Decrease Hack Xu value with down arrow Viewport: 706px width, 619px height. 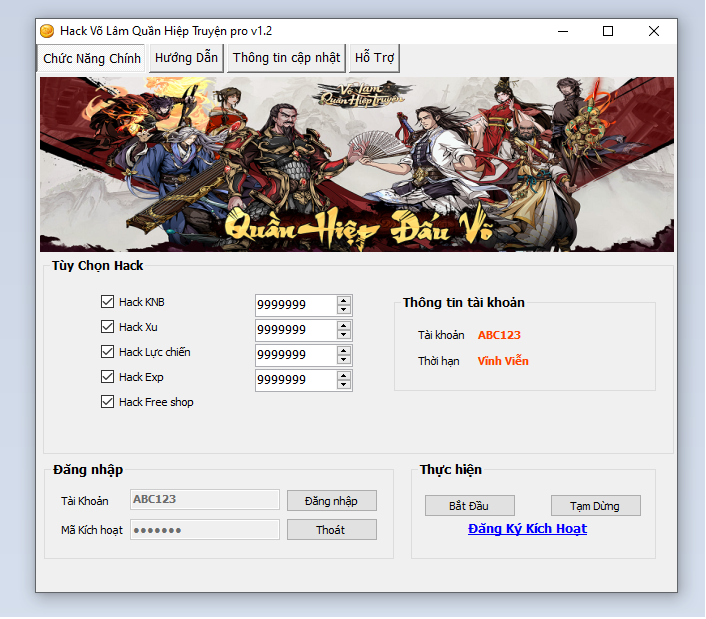click(x=344, y=335)
